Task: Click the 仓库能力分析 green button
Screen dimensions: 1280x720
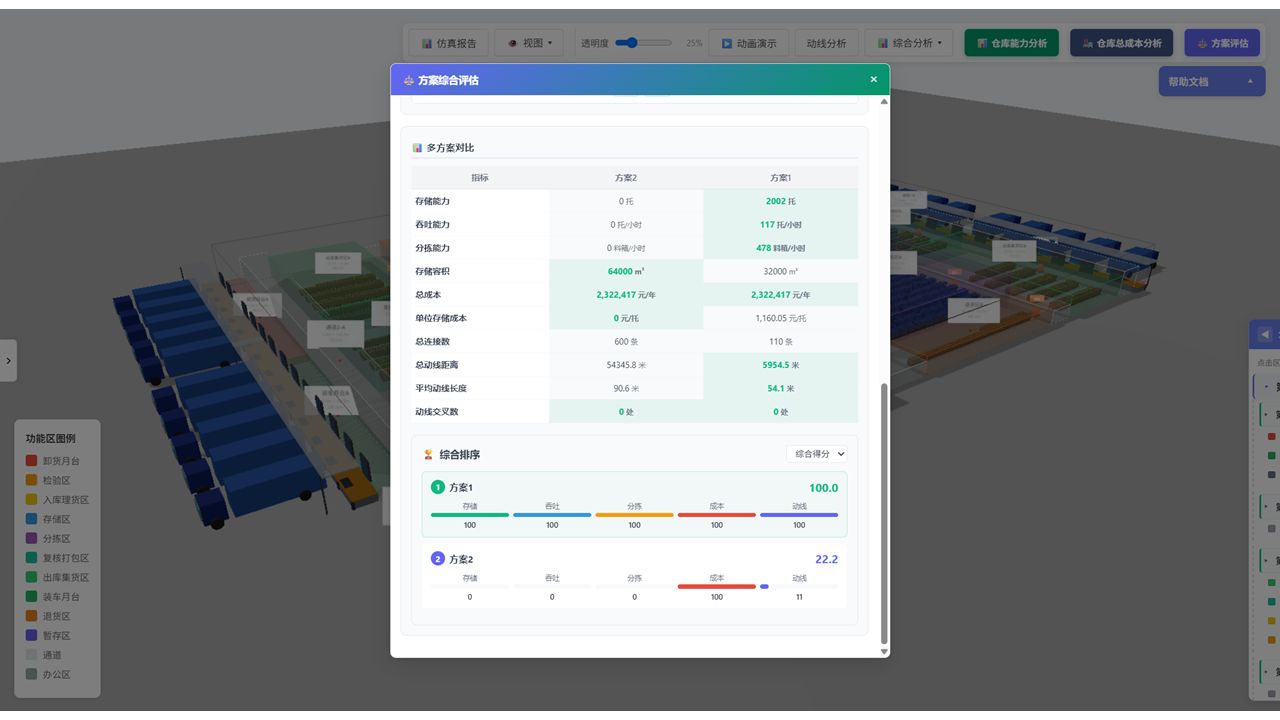Action: click(x=1011, y=43)
